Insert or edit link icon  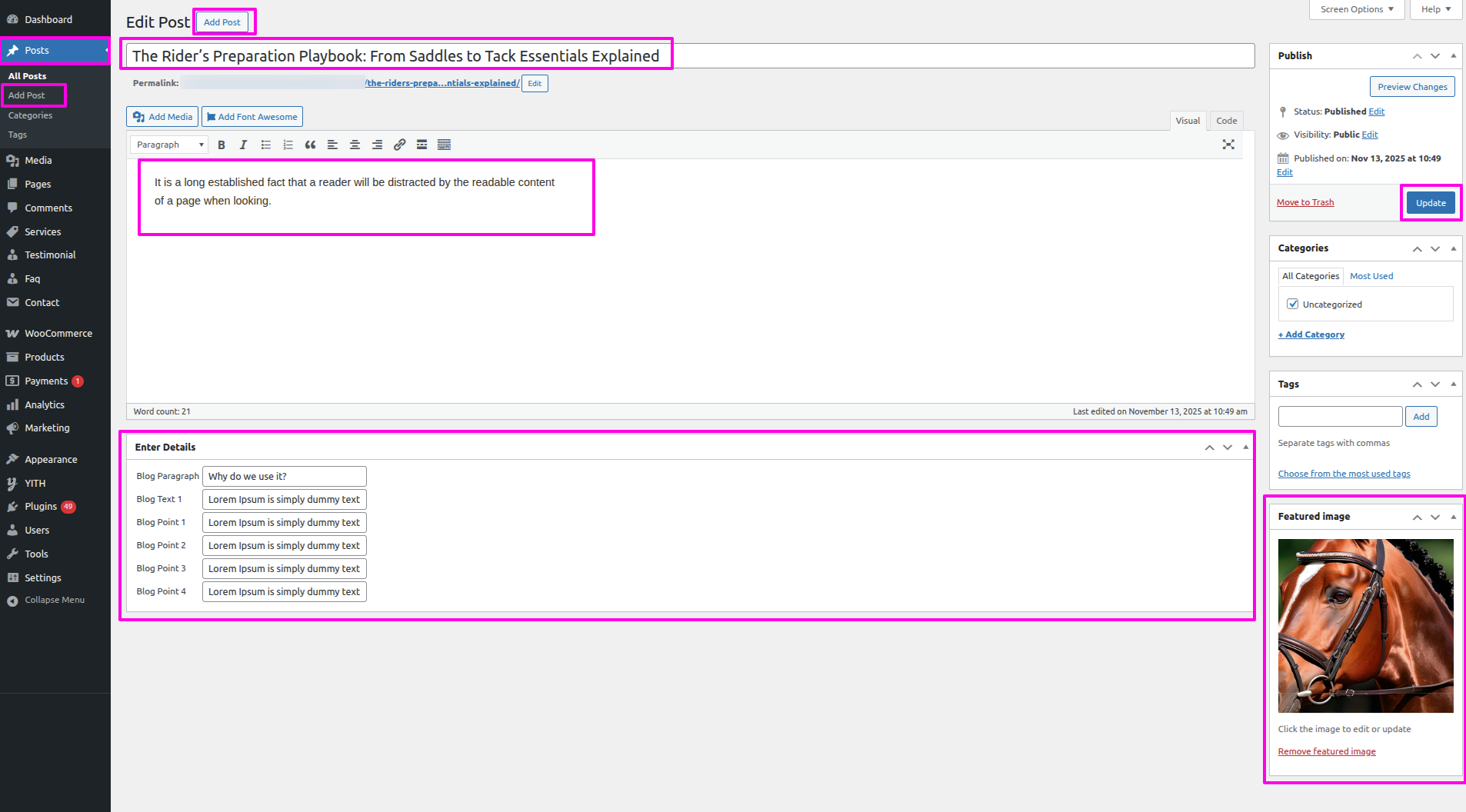399,145
